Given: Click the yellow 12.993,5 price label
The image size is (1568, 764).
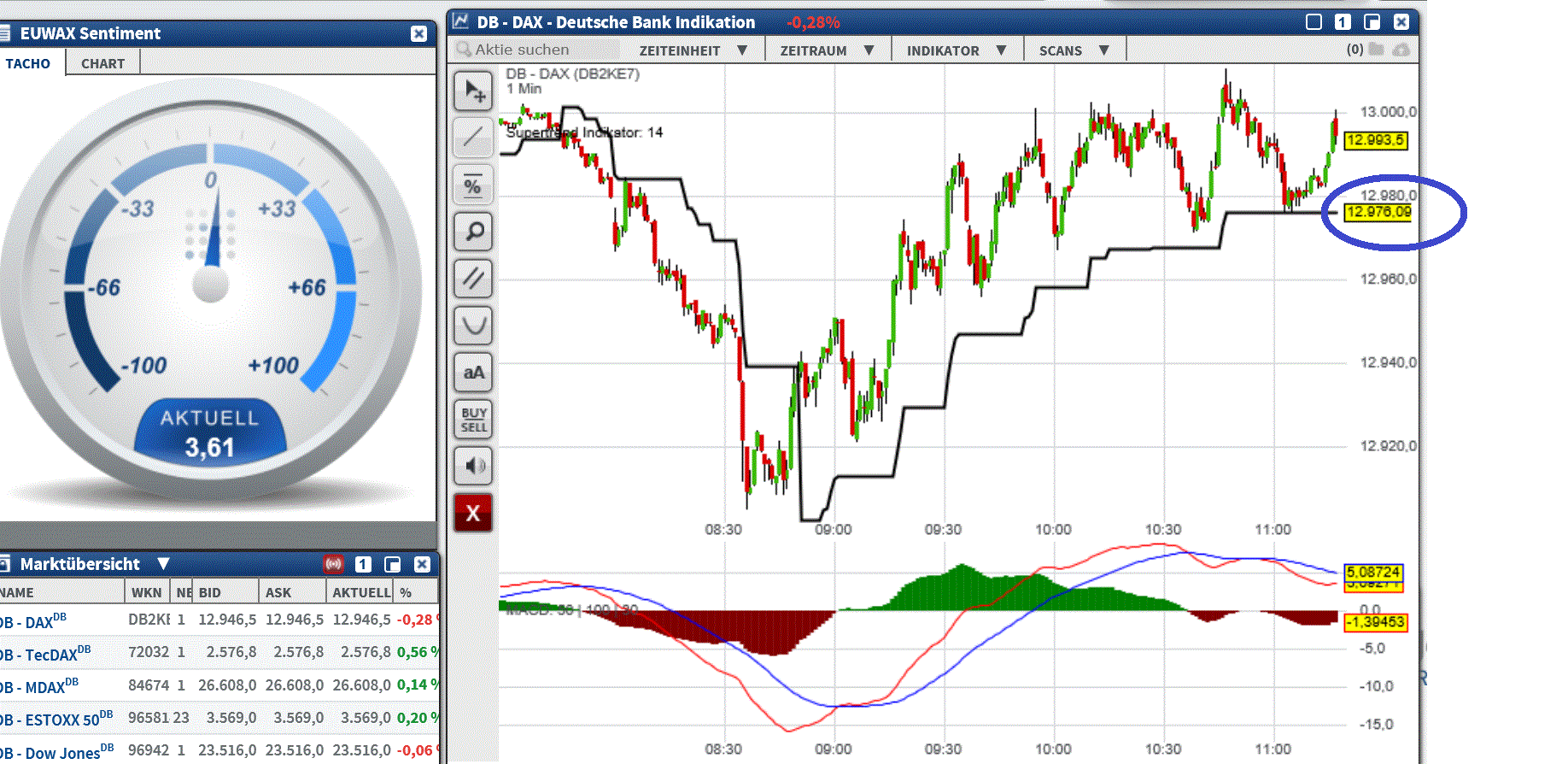Looking at the screenshot, I should [1375, 140].
